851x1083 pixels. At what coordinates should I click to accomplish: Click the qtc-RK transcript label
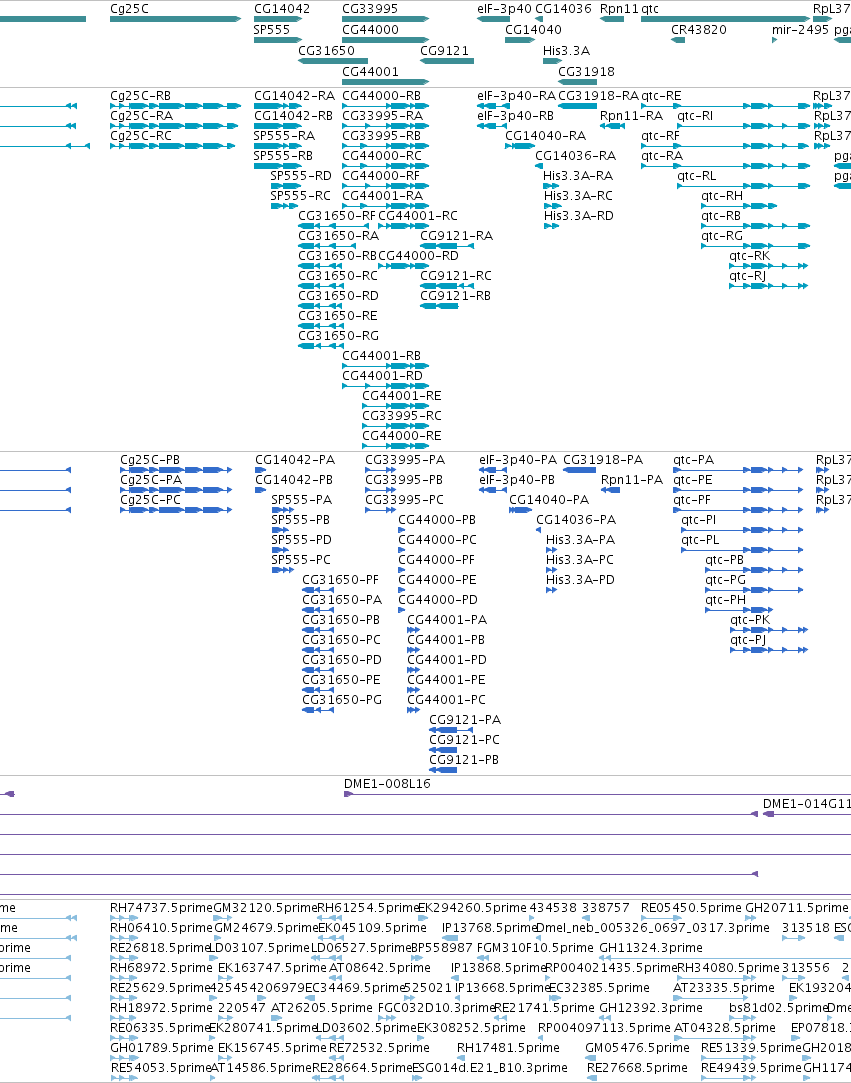coord(749,256)
